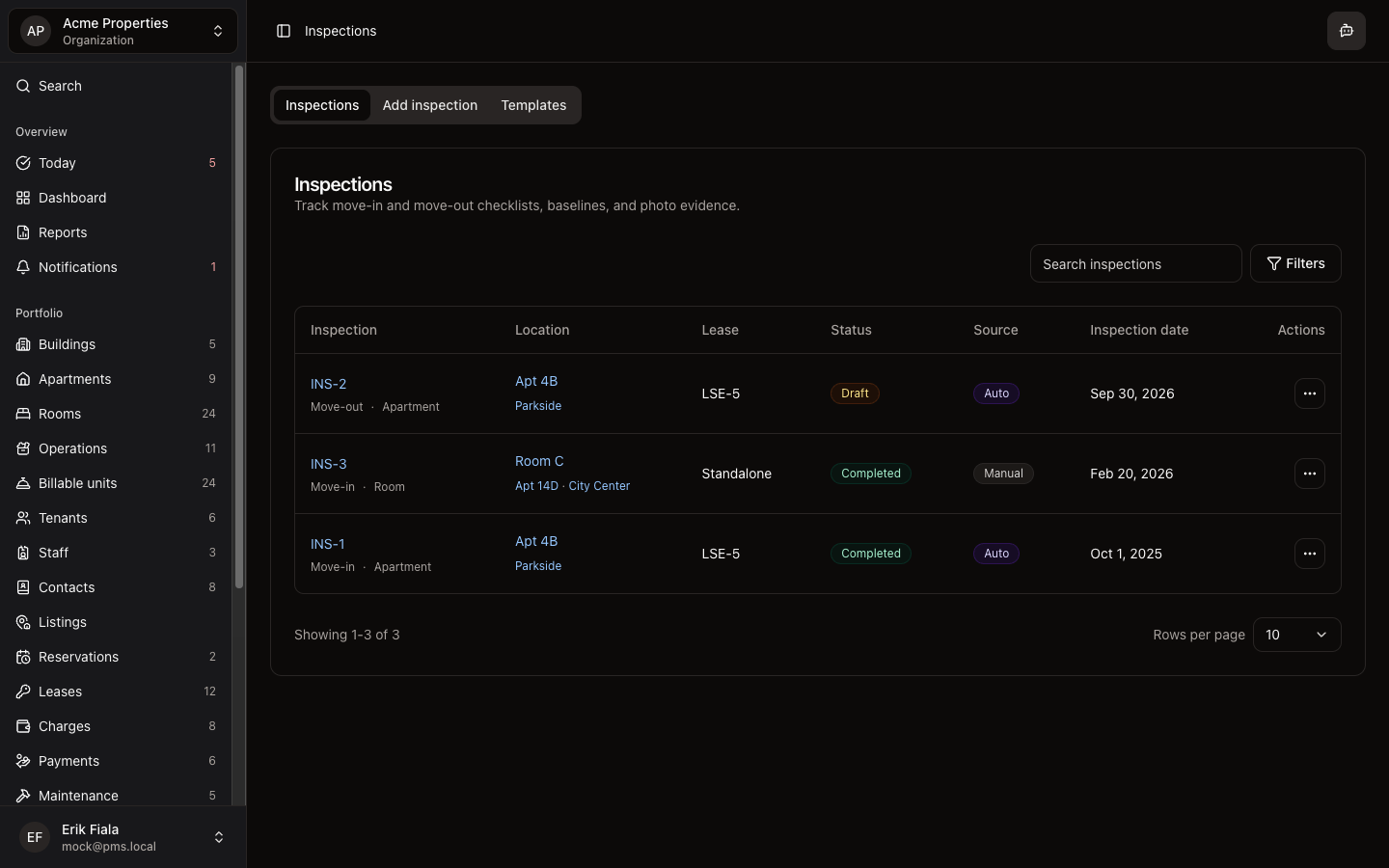Click the Filters button
The width and height of the screenshot is (1389, 868).
click(1295, 263)
